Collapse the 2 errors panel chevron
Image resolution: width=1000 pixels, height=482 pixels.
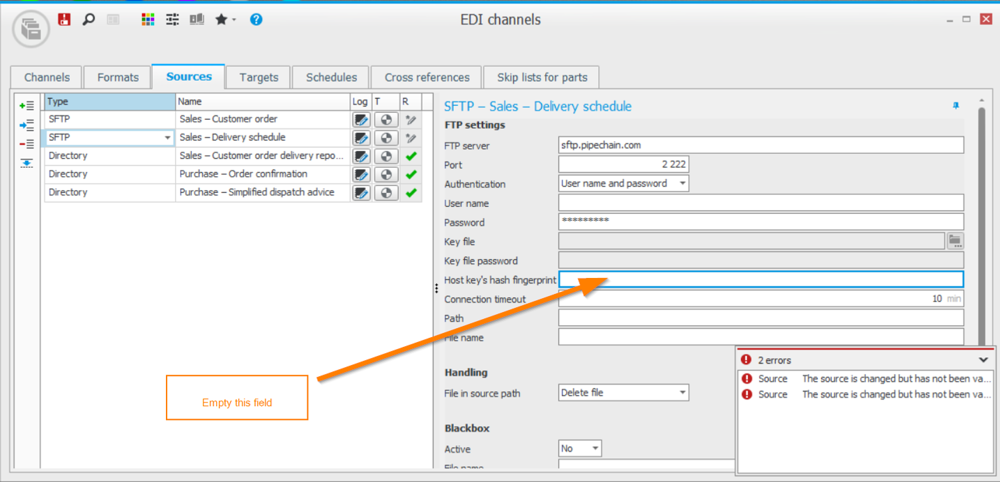coord(983,360)
